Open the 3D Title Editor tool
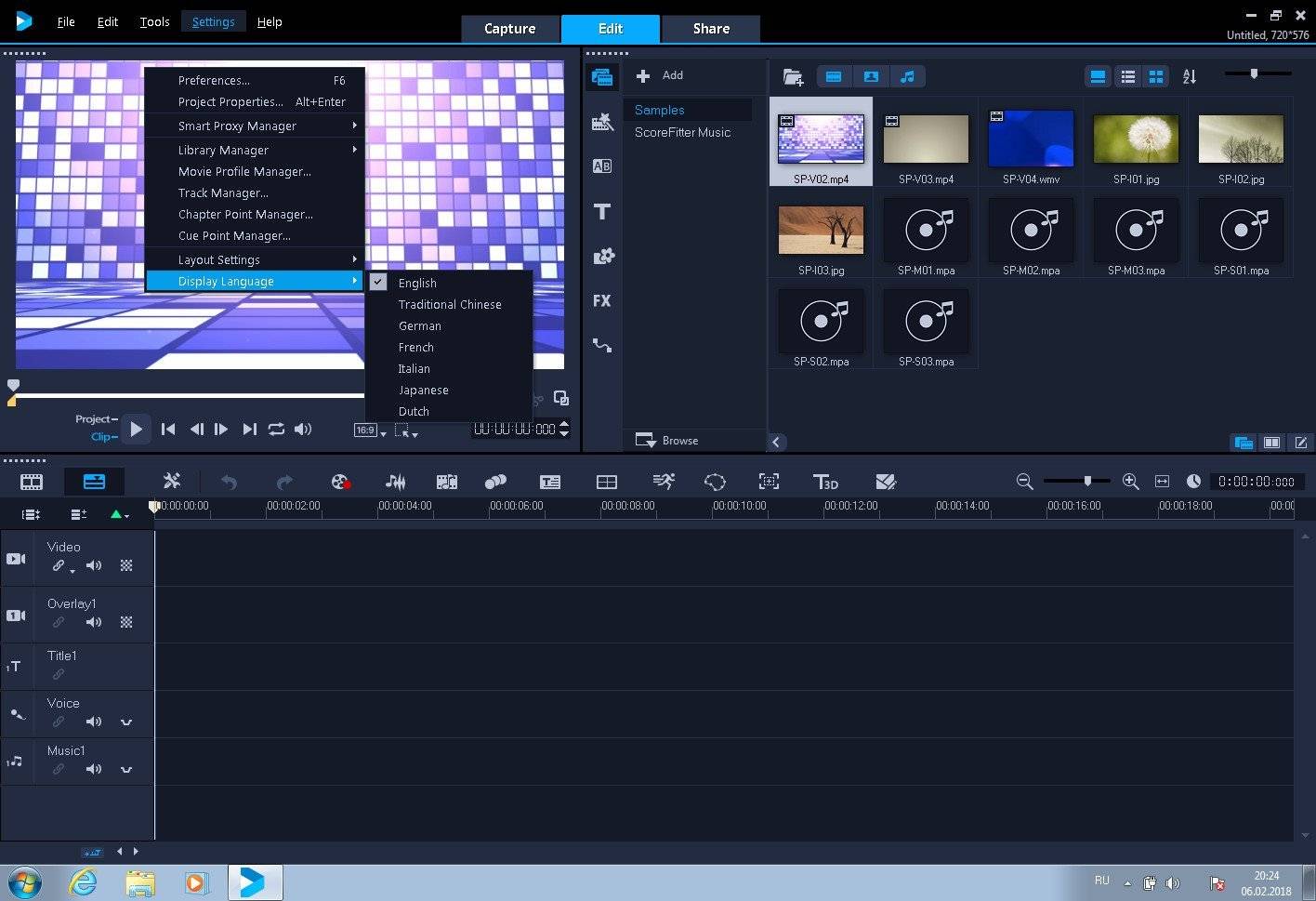 [824, 482]
